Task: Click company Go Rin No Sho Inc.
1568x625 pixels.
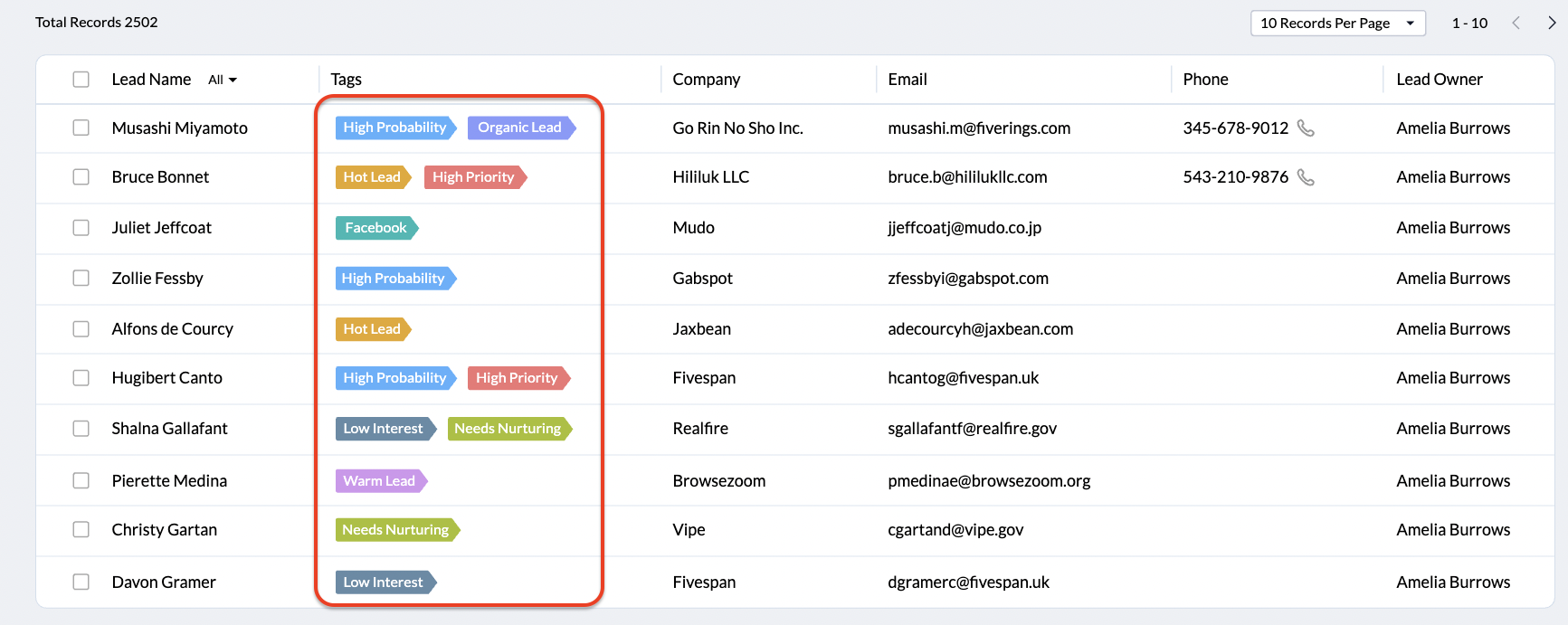Action: 737,128
